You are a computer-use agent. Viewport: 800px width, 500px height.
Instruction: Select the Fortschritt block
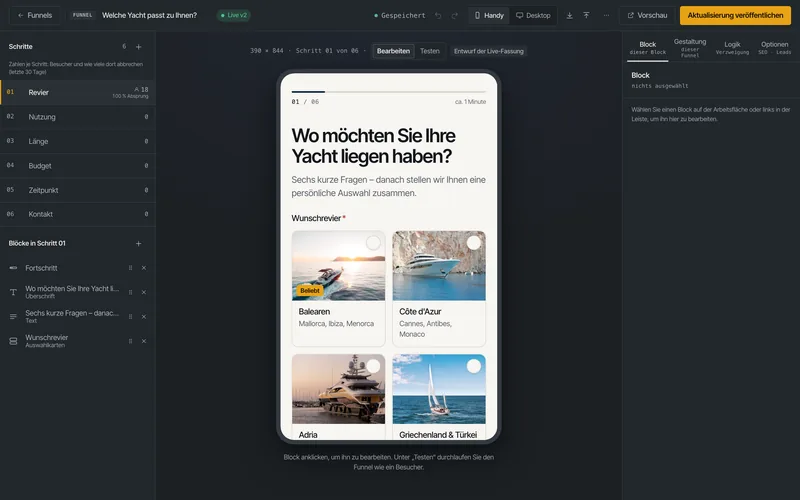pos(78,268)
